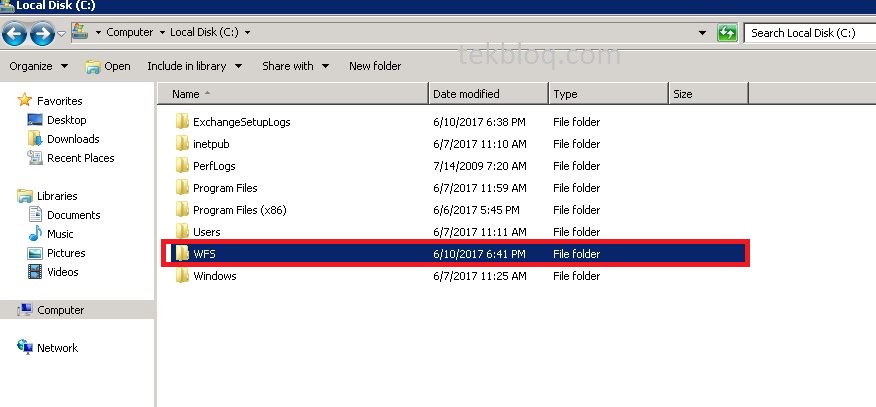Click the Documents library icon

pyautogui.click(x=35, y=214)
